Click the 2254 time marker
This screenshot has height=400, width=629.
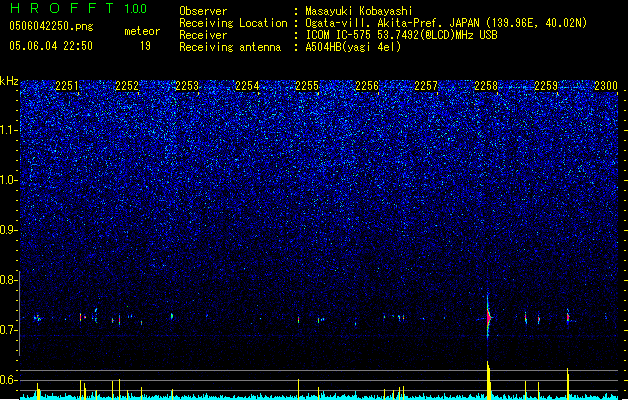point(247,86)
